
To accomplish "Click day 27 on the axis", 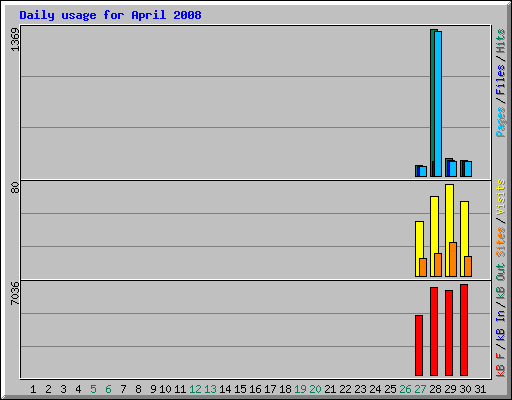I will click(x=420, y=389).
